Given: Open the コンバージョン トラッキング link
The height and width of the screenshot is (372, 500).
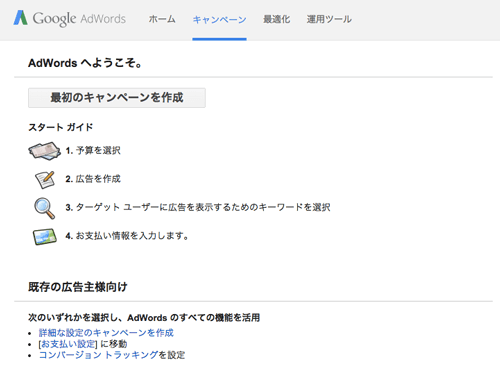Looking at the screenshot, I should tap(98, 355).
